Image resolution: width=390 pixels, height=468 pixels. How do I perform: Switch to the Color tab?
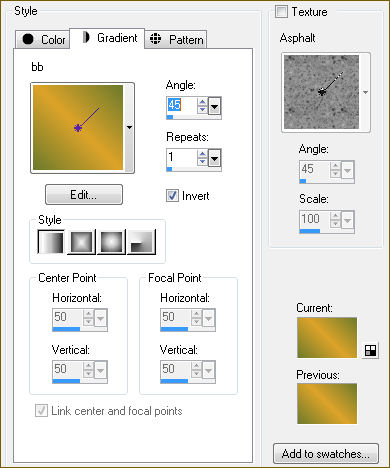click(x=42, y=39)
